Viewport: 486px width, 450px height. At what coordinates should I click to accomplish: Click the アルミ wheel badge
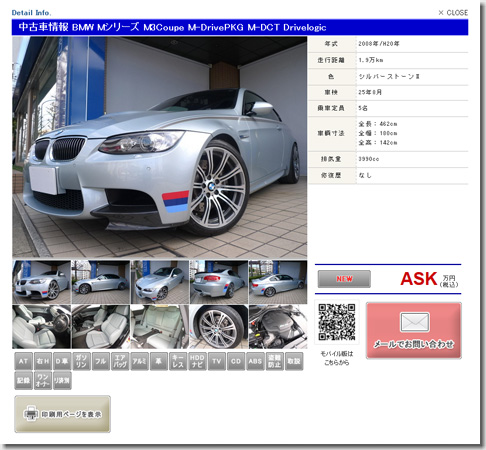pyautogui.click(x=139, y=361)
